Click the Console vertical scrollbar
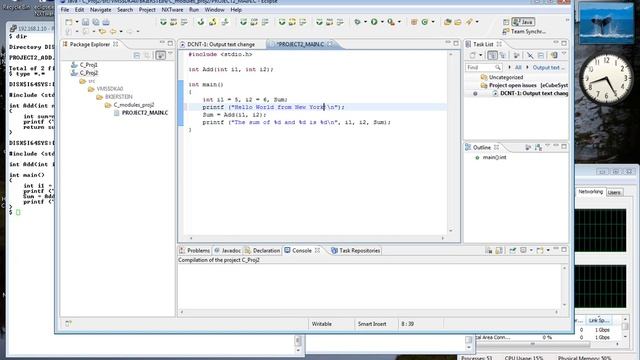Screen dimensions: 640x360 (x=564, y=286)
